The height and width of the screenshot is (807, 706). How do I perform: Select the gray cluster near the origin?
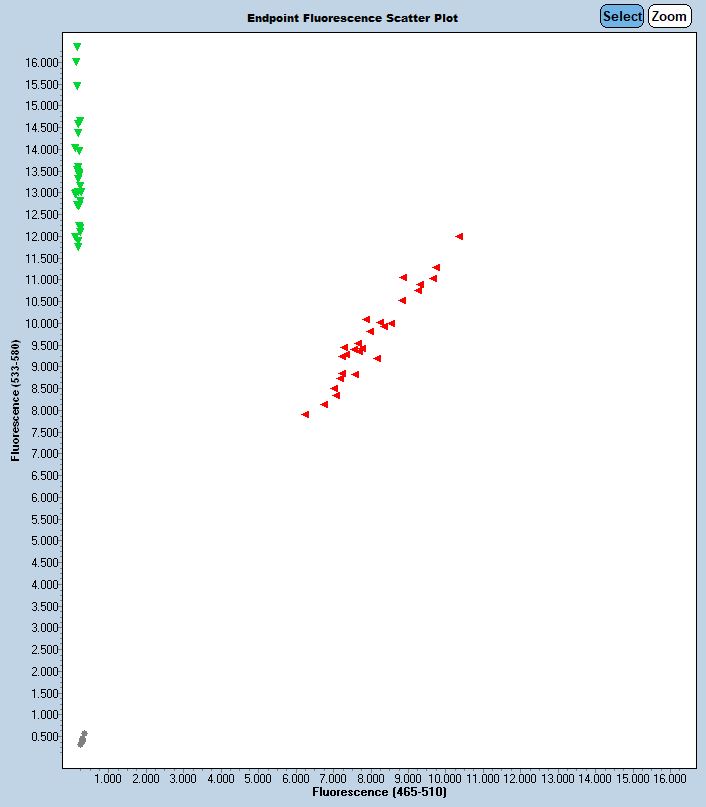pyautogui.click(x=83, y=739)
